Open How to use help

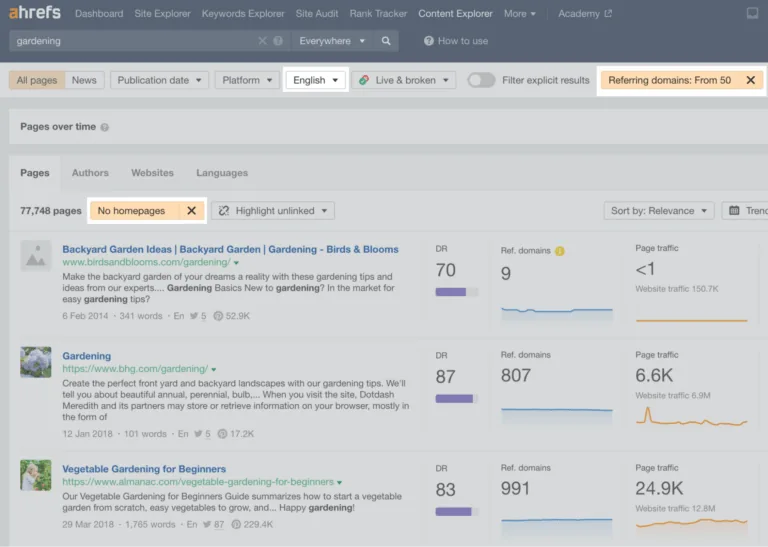click(x=456, y=41)
